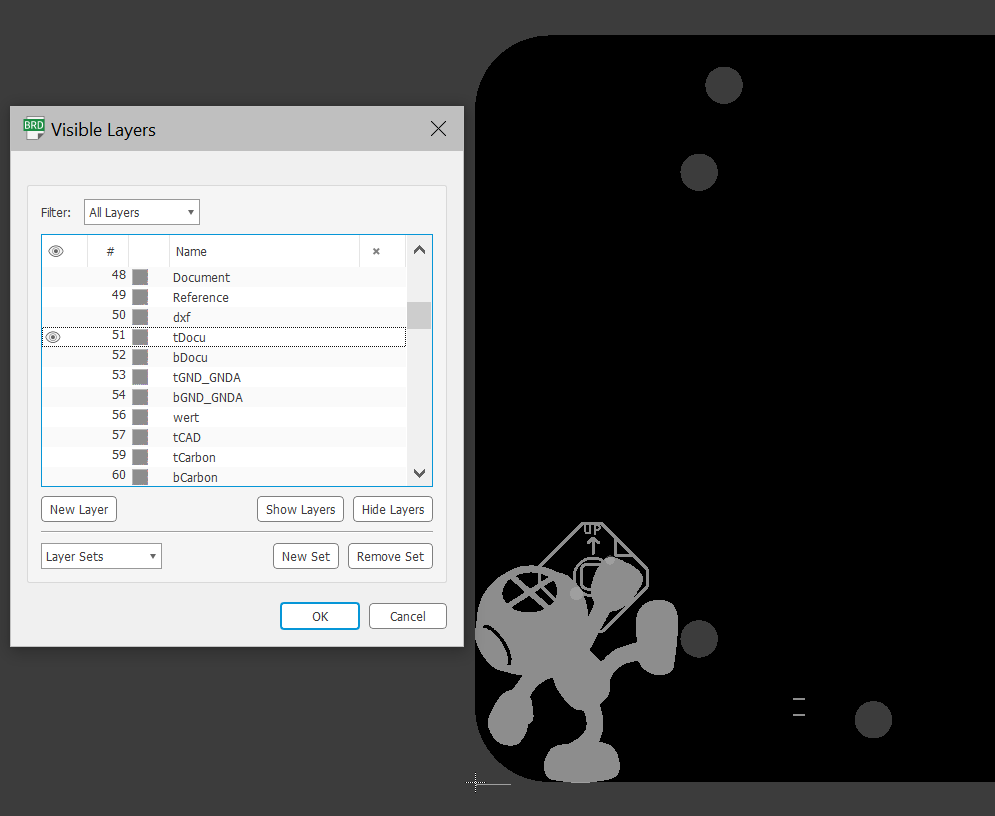
Task: Cancel the Visible Layers dialog
Action: [407, 616]
